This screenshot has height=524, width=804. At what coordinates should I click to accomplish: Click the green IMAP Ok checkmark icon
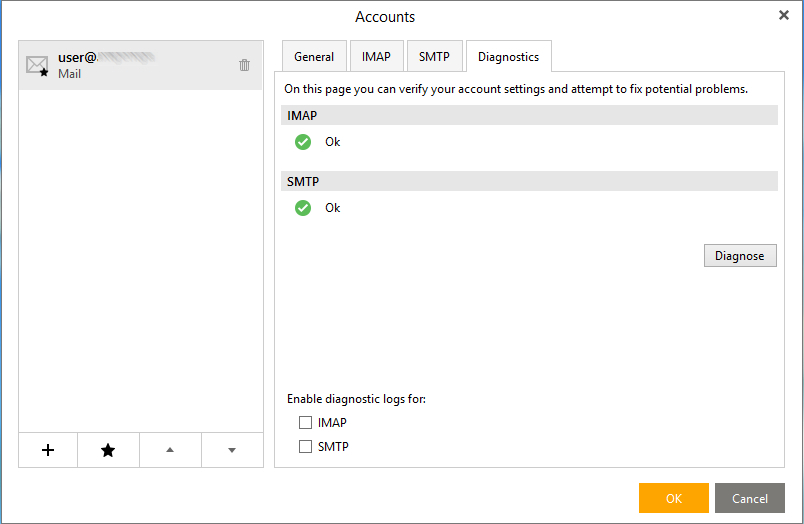pos(303,142)
